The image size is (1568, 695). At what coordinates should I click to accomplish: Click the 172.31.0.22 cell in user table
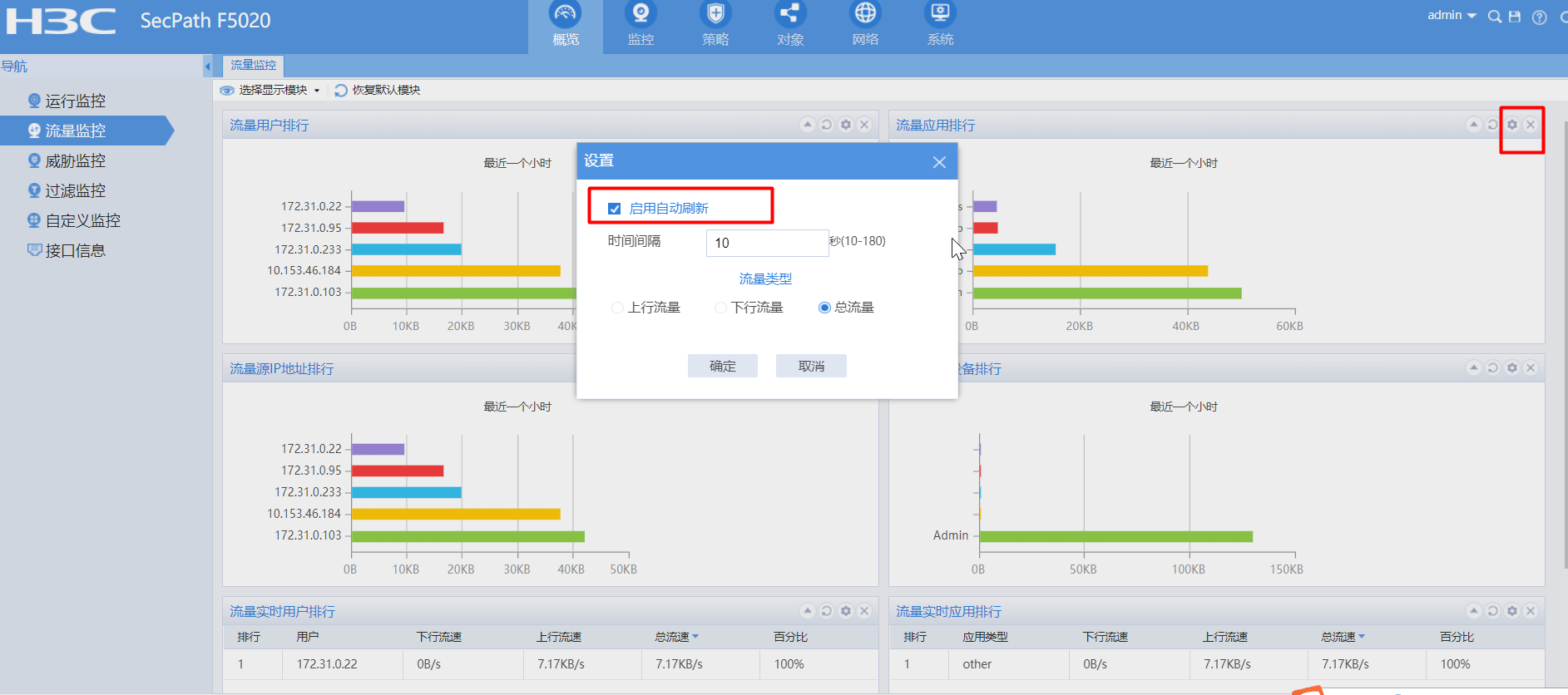point(327,664)
